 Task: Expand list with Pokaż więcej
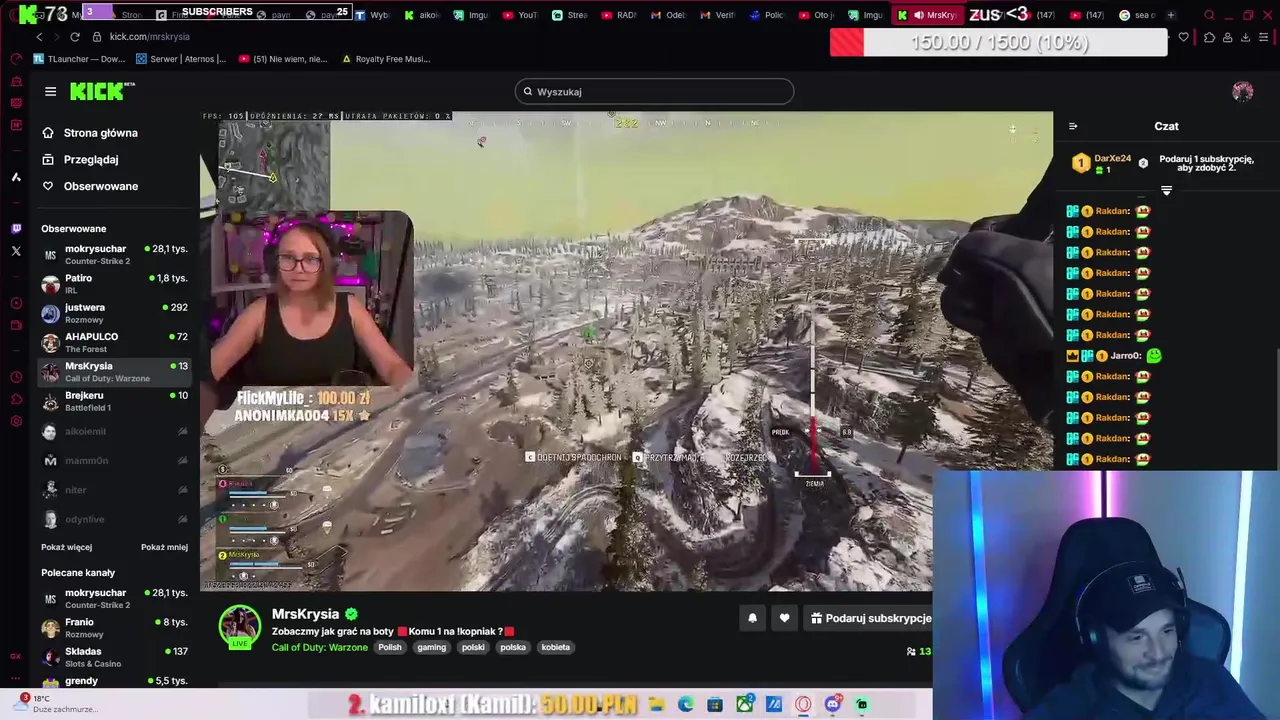[66, 547]
